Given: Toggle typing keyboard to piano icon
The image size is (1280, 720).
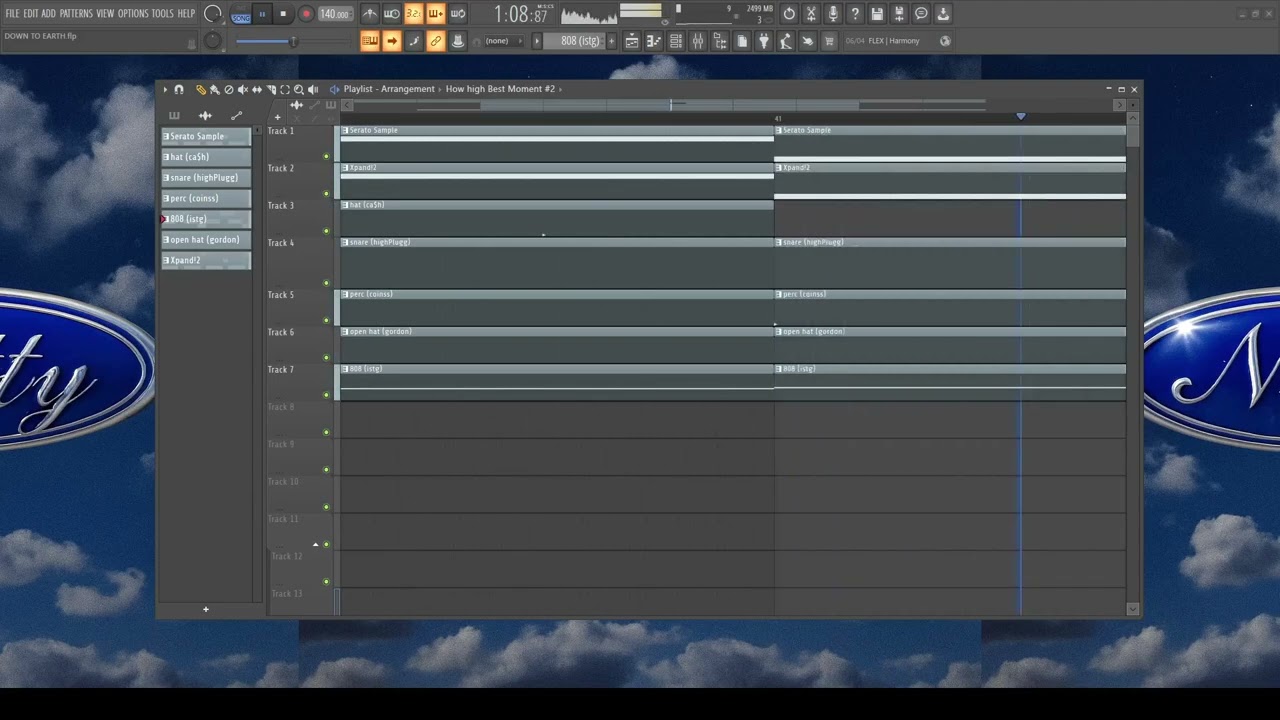Looking at the screenshot, I should (x=370, y=41).
